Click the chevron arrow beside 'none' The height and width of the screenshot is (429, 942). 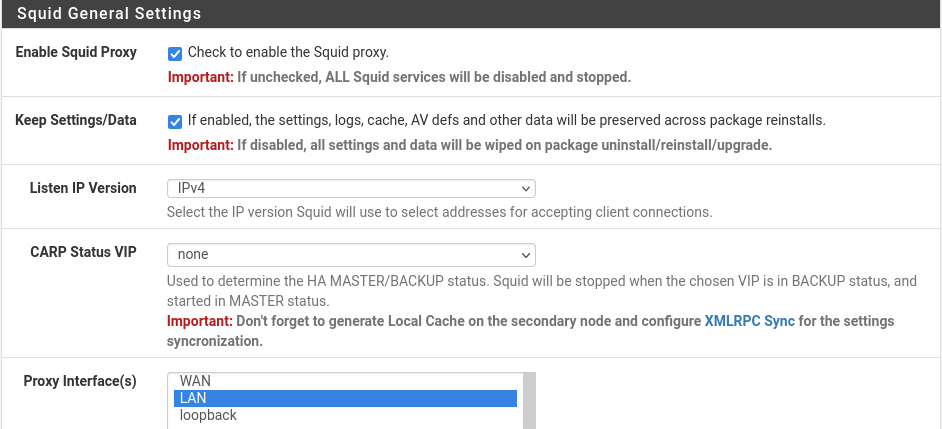(526, 255)
